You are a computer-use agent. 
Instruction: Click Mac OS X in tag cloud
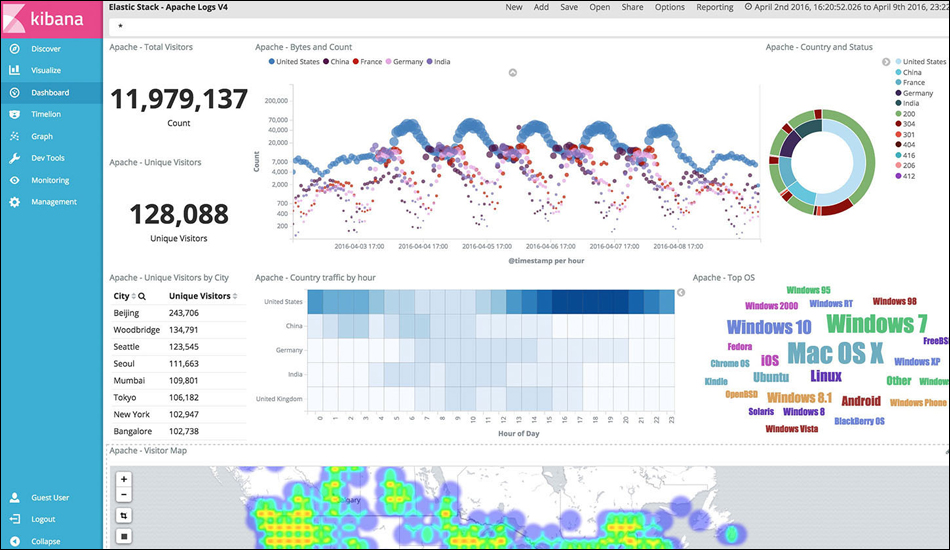(x=835, y=353)
